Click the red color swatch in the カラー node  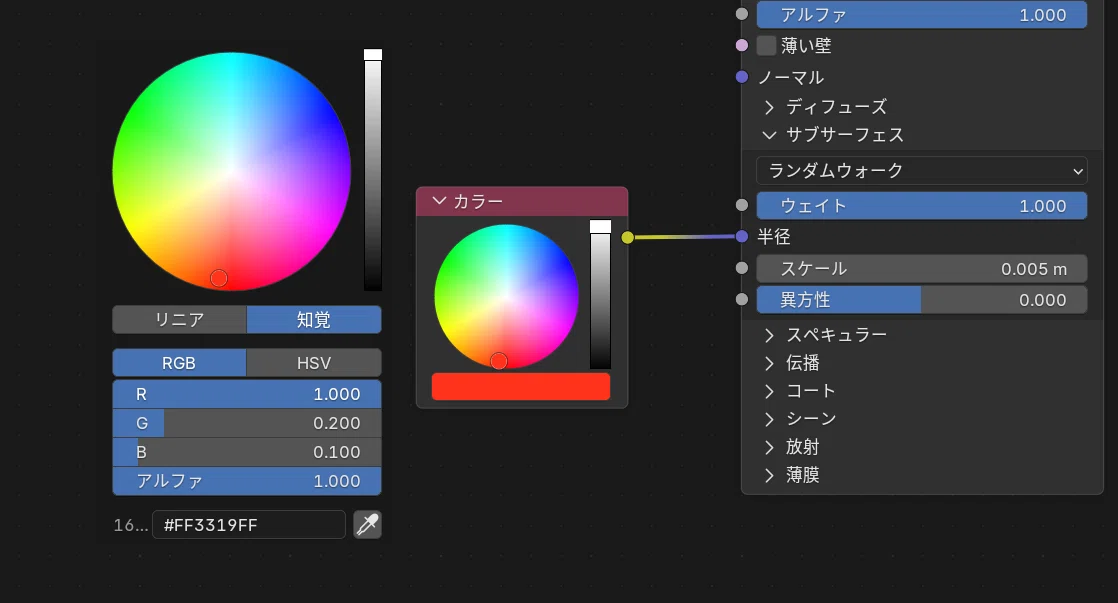click(x=521, y=386)
